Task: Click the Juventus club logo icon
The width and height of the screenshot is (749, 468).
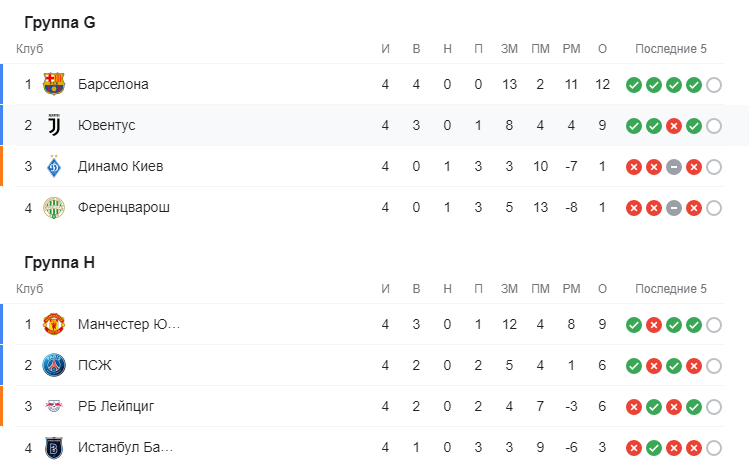Action: click(x=54, y=125)
